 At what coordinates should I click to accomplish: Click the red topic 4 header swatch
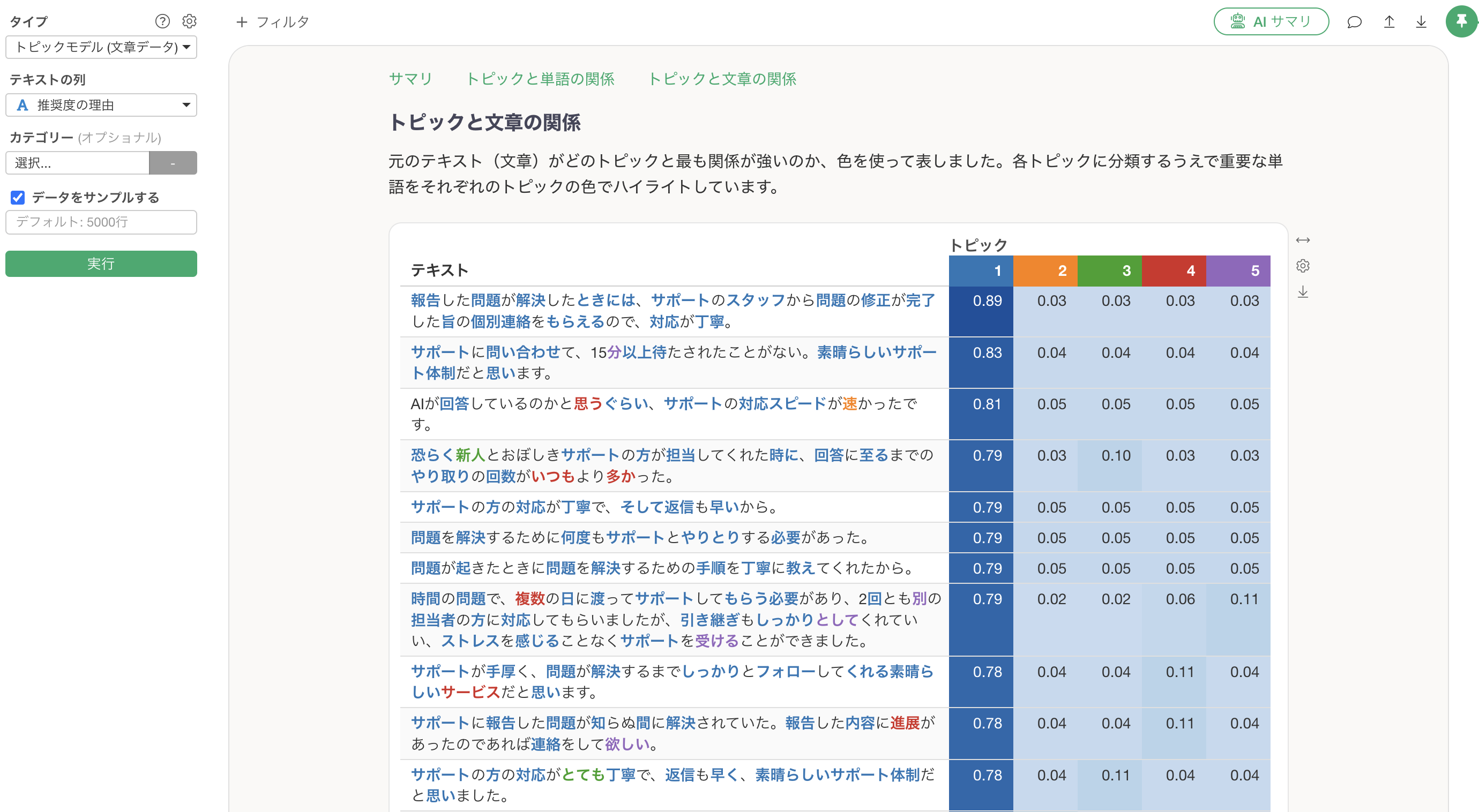[1174, 271]
